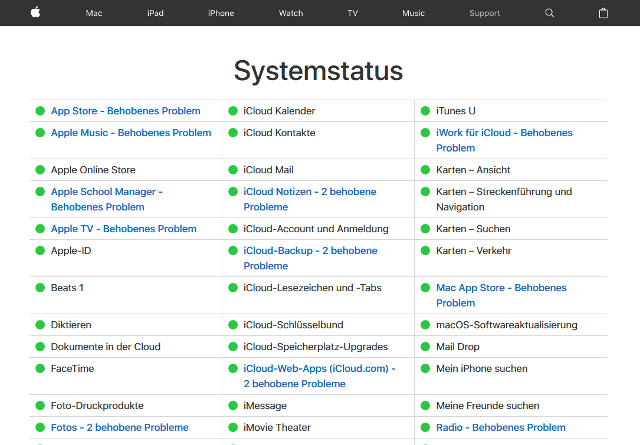Viewport: 640px width, 445px height.
Task: Open App Store - Behobenes Problem link
Action: (x=126, y=111)
